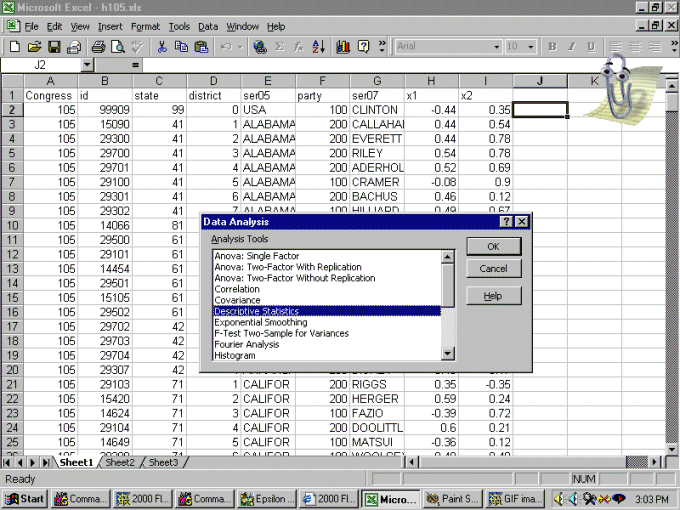The width and height of the screenshot is (680, 510).
Task: Switch to the Sheet2 tab
Action: (120, 463)
